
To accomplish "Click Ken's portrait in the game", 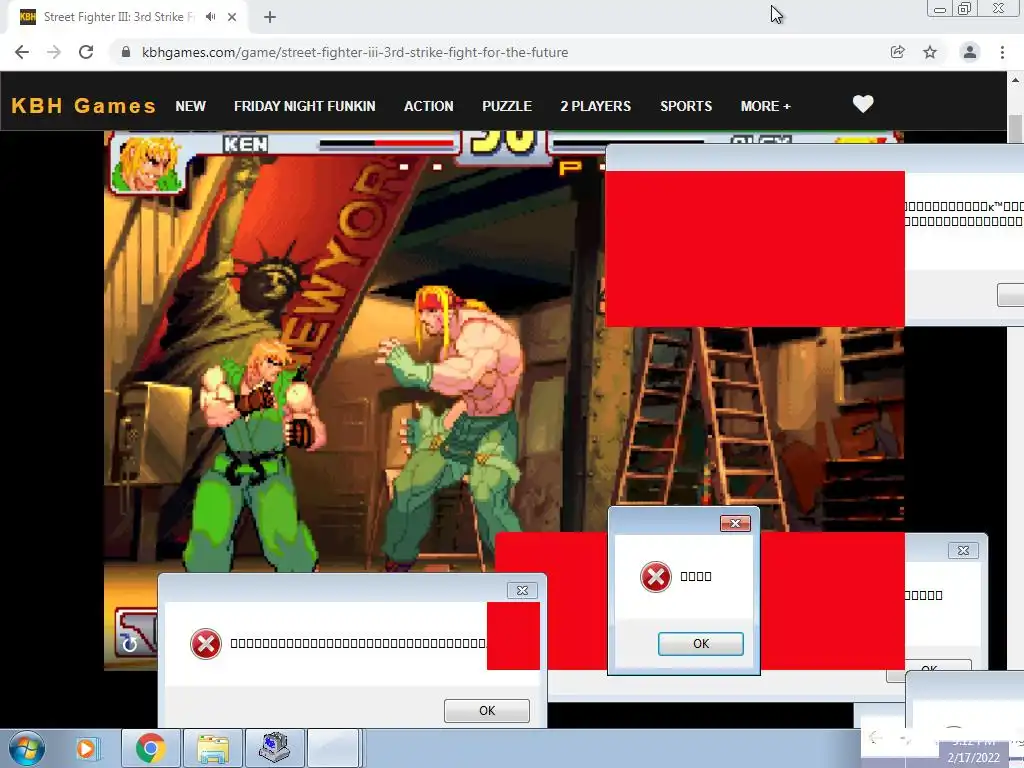I will 148,163.
